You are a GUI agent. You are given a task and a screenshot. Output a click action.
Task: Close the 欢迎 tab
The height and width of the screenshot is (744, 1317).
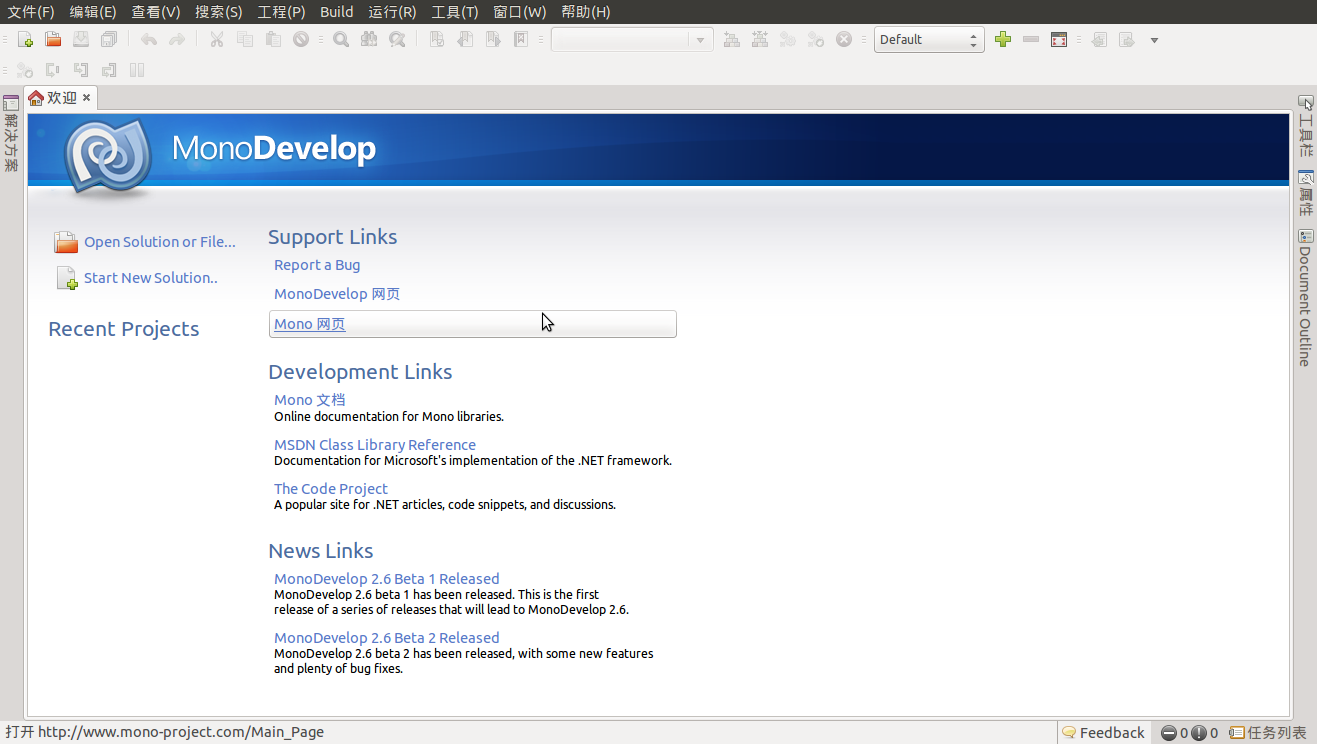pos(87,98)
